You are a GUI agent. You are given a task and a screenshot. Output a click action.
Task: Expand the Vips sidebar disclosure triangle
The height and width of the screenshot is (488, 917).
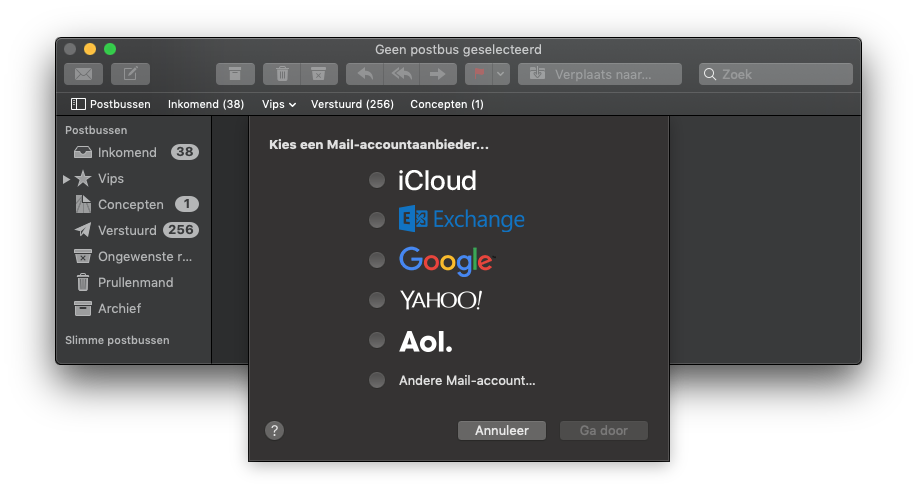pyautogui.click(x=66, y=179)
